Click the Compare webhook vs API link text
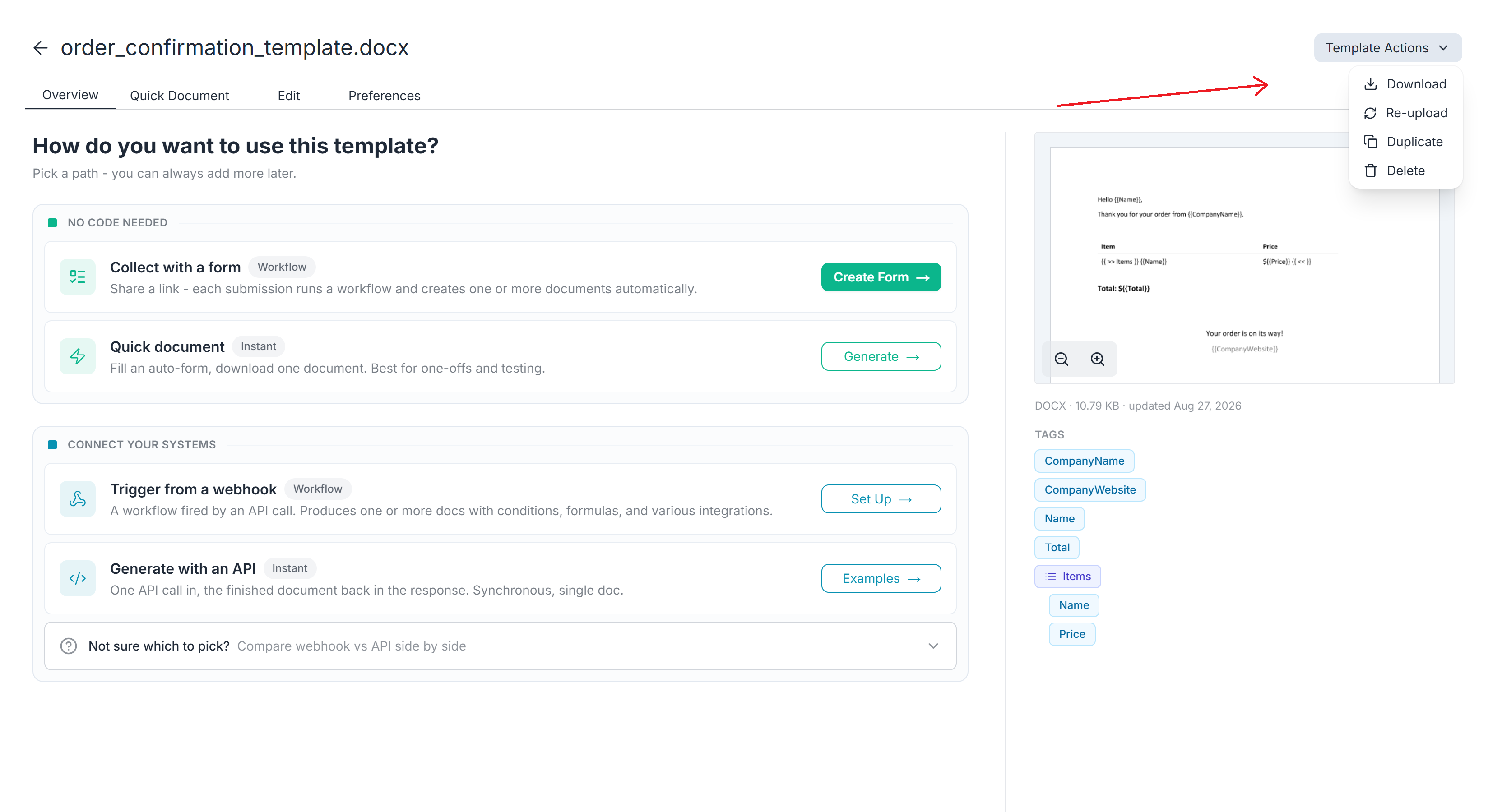The image size is (1502, 812). coord(352,646)
